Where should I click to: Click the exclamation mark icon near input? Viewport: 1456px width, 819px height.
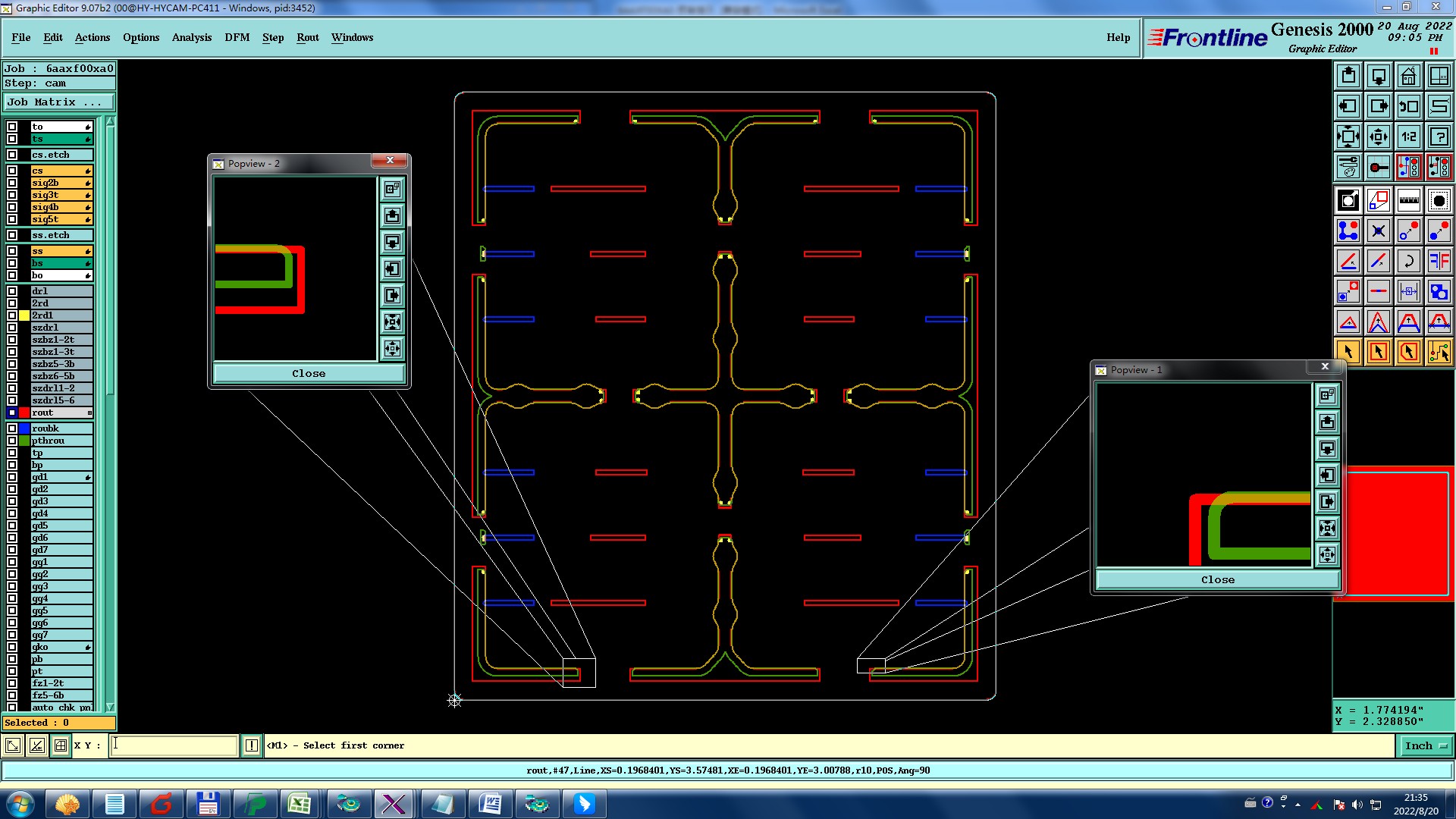[252, 745]
